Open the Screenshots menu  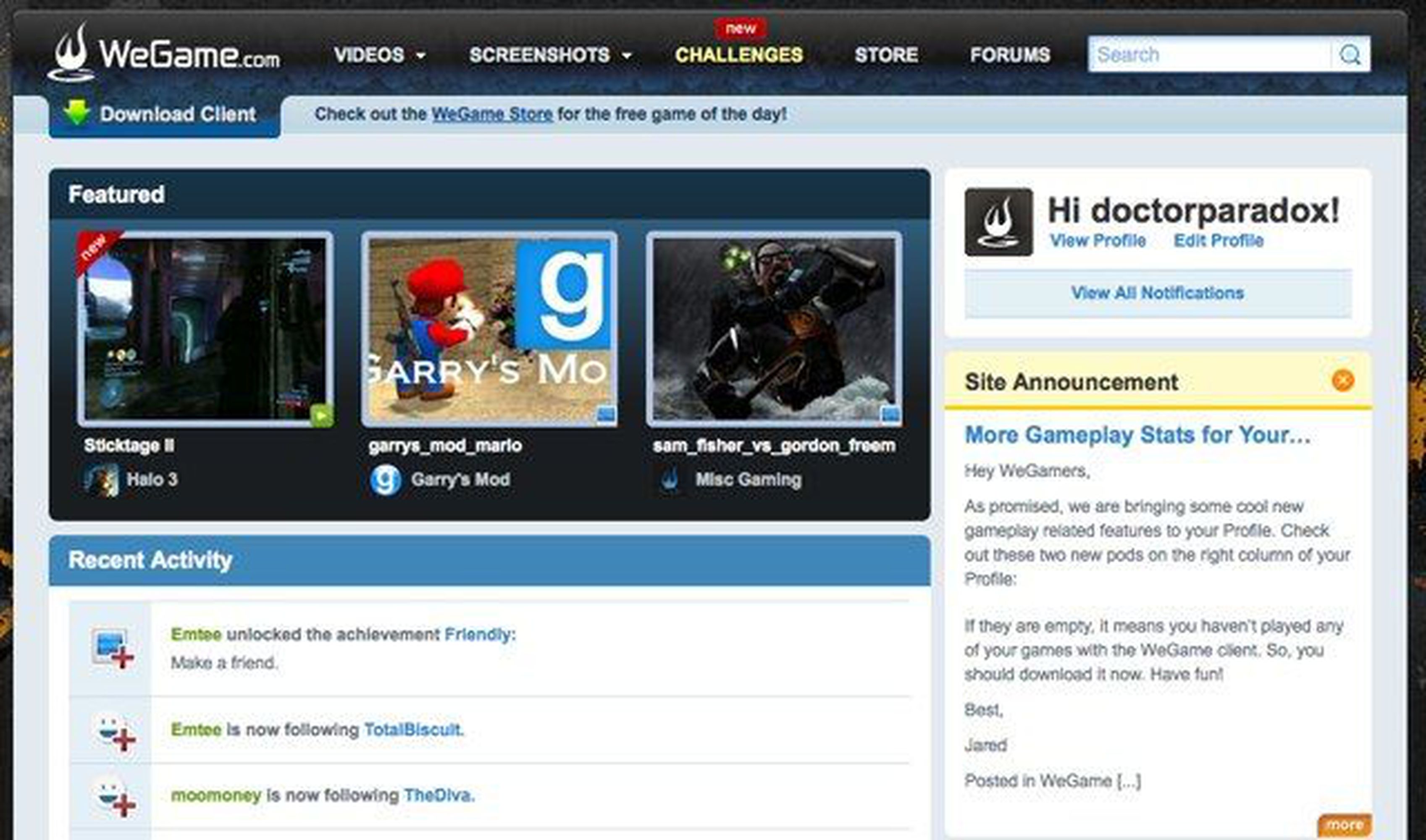(539, 55)
